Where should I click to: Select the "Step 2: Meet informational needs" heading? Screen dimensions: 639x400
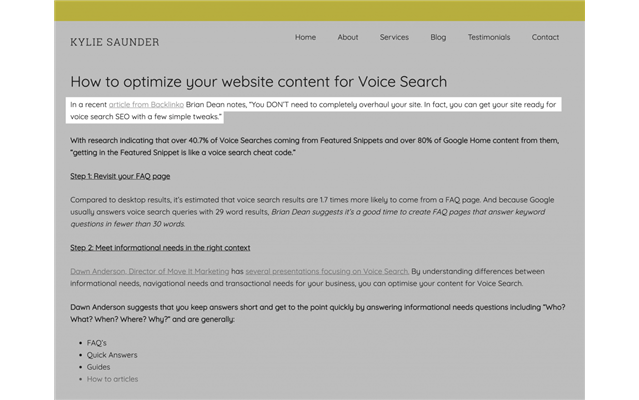point(160,247)
